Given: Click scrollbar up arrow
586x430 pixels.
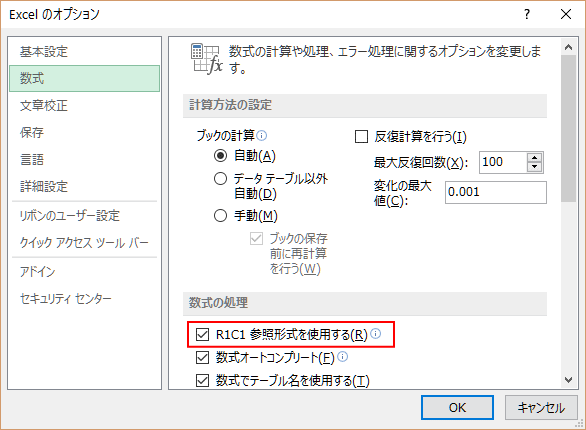Looking at the screenshot, I should tap(568, 47).
